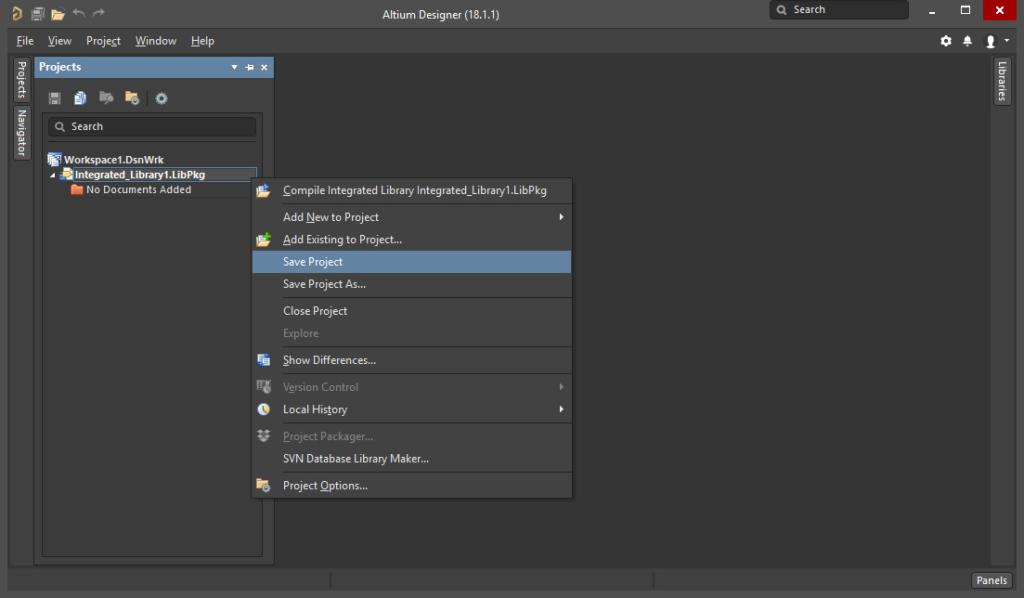Click the Save All icon in title bar
The width and height of the screenshot is (1024, 598).
tap(38, 14)
